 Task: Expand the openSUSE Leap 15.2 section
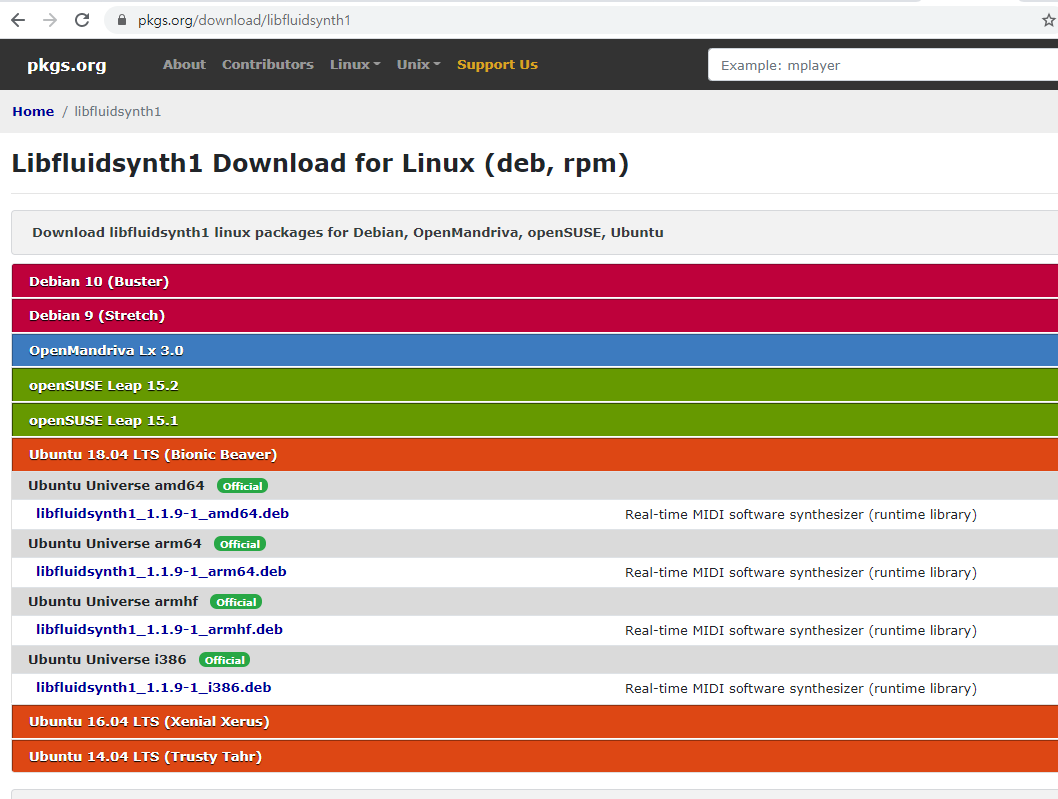pos(534,385)
